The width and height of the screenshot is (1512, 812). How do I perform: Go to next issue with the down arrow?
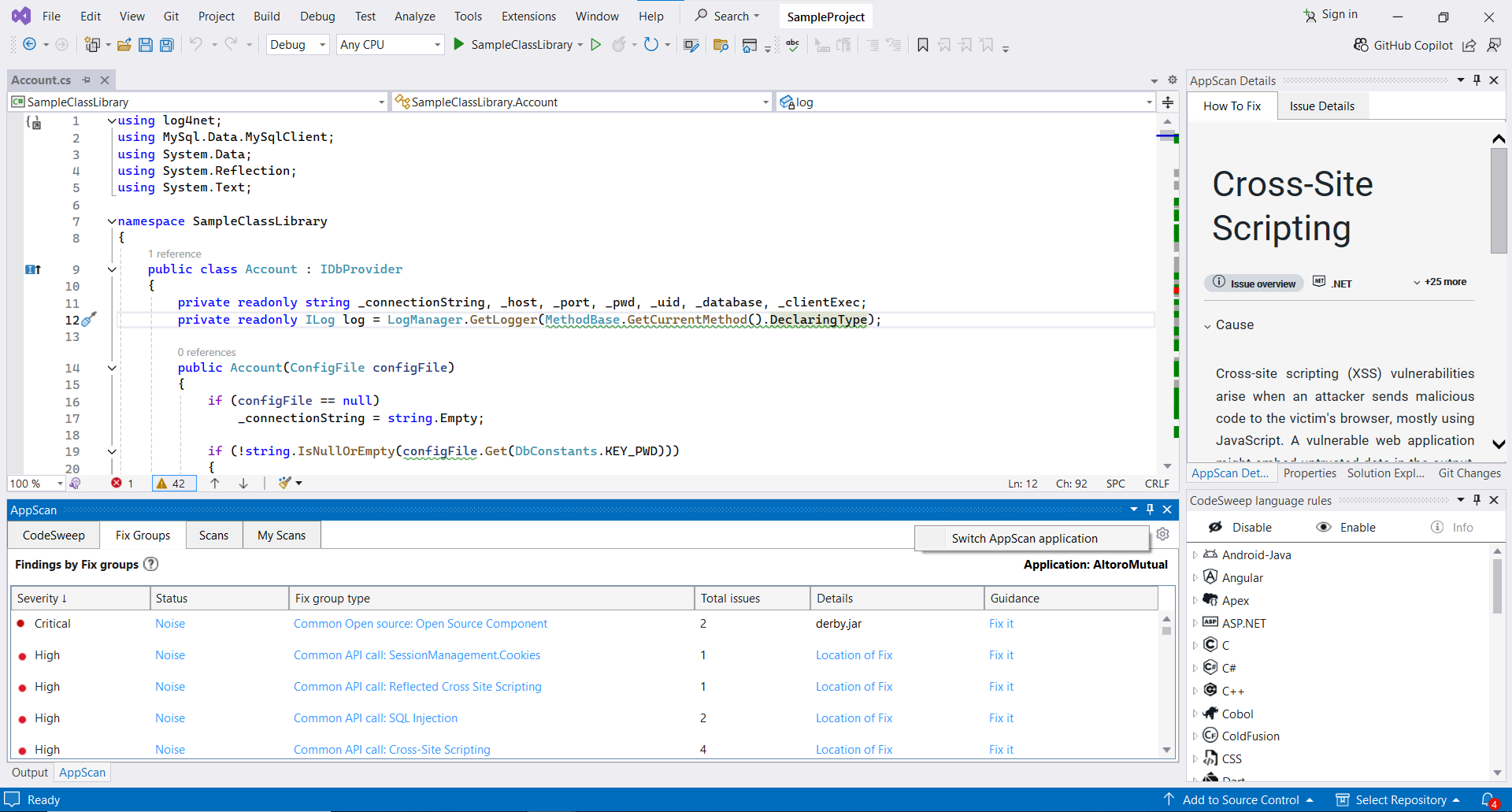243,483
